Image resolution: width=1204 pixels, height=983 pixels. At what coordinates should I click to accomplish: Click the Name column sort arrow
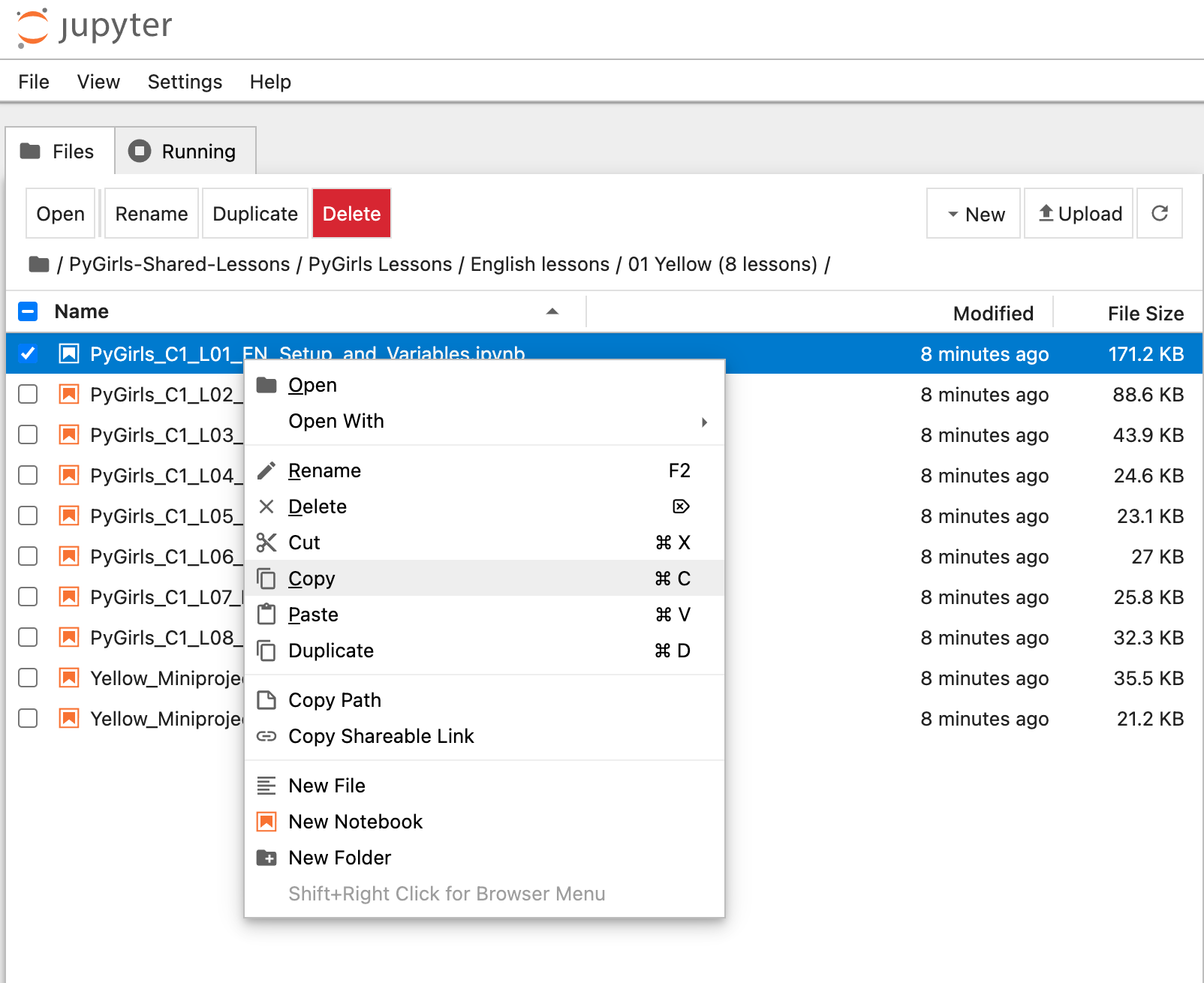coord(552,311)
